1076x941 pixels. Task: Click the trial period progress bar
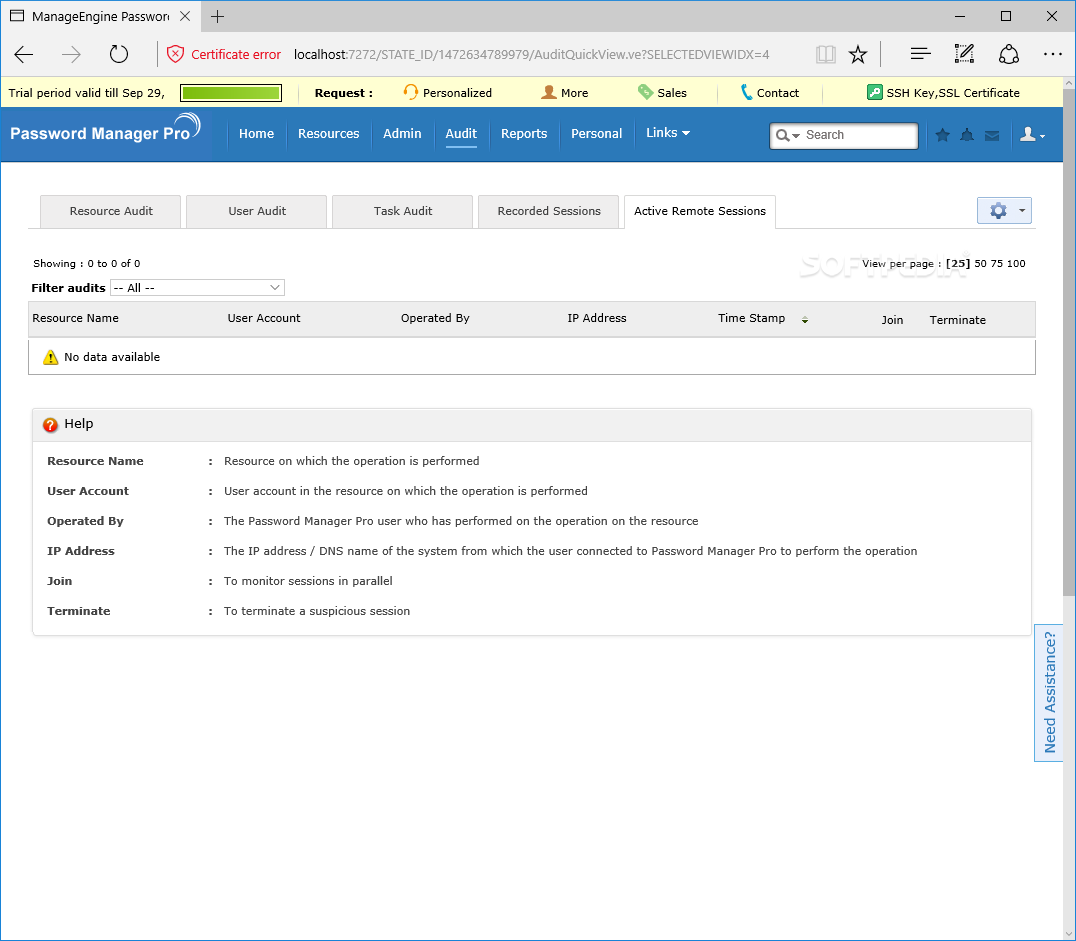pos(231,93)
